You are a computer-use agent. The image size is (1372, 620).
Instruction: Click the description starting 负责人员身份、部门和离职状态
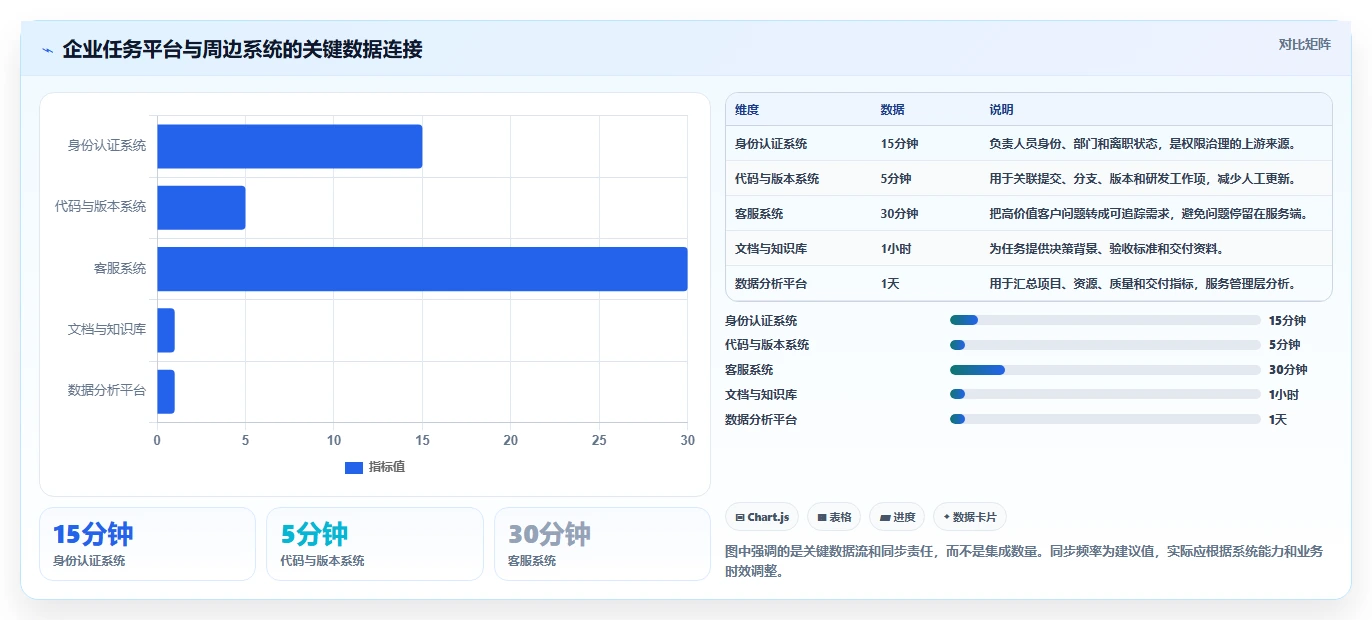(x=1143, y=144)
